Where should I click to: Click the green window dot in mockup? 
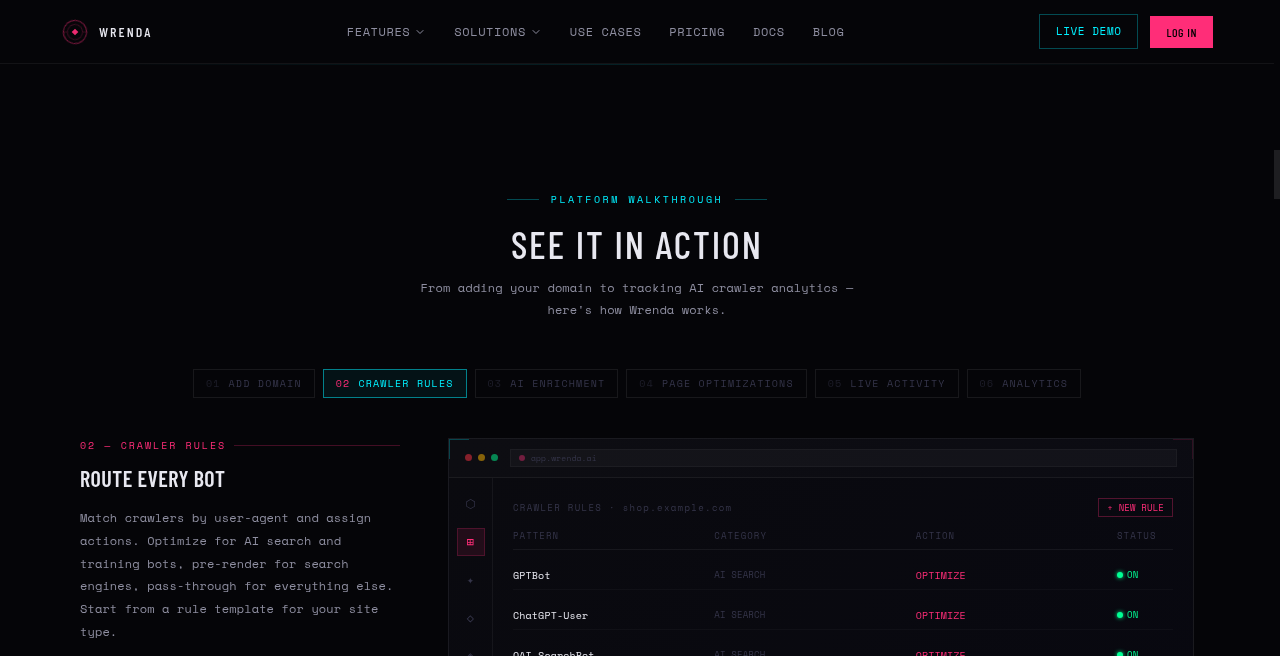494,458
